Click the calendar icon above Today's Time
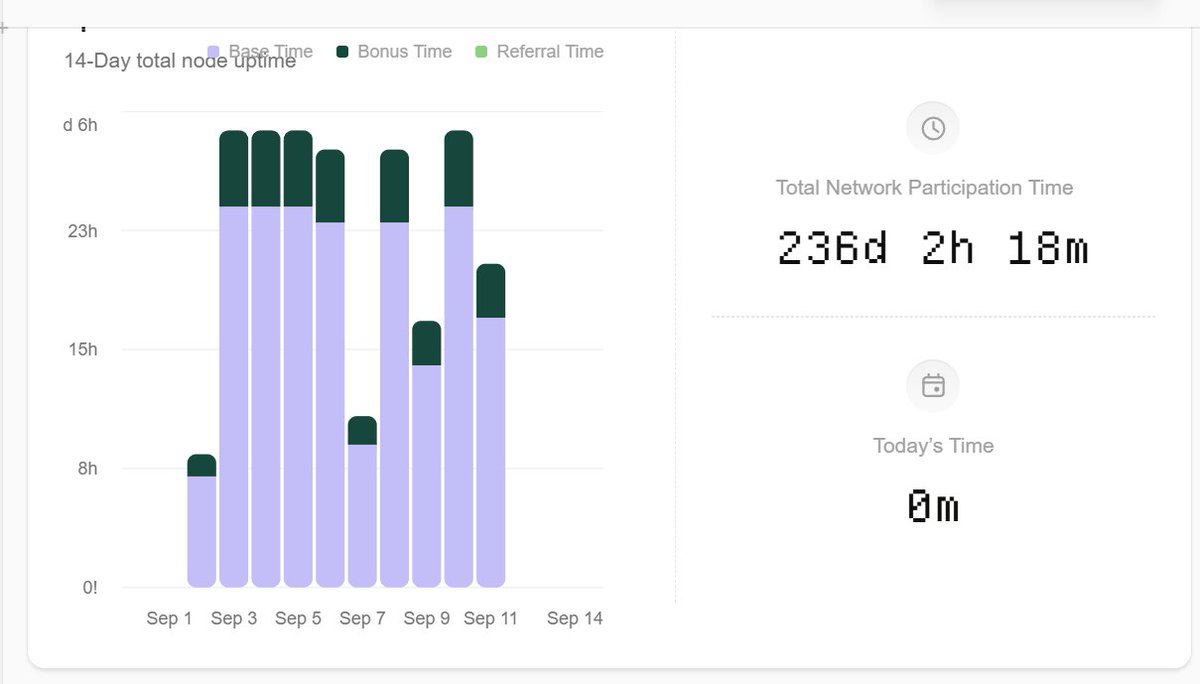 [x=933, y=386]
